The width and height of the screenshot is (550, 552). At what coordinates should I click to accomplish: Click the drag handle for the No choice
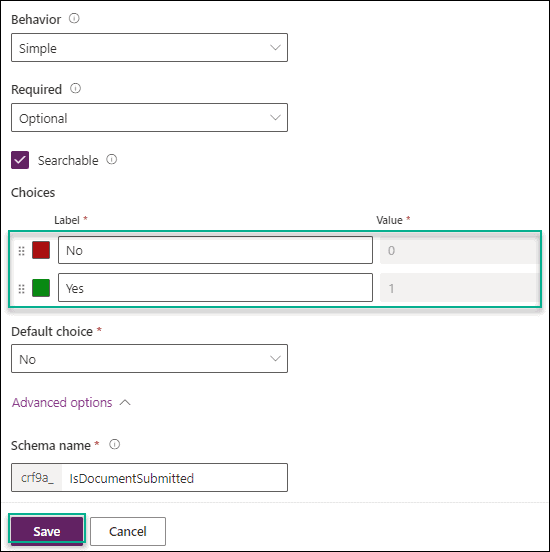point(21,251)
